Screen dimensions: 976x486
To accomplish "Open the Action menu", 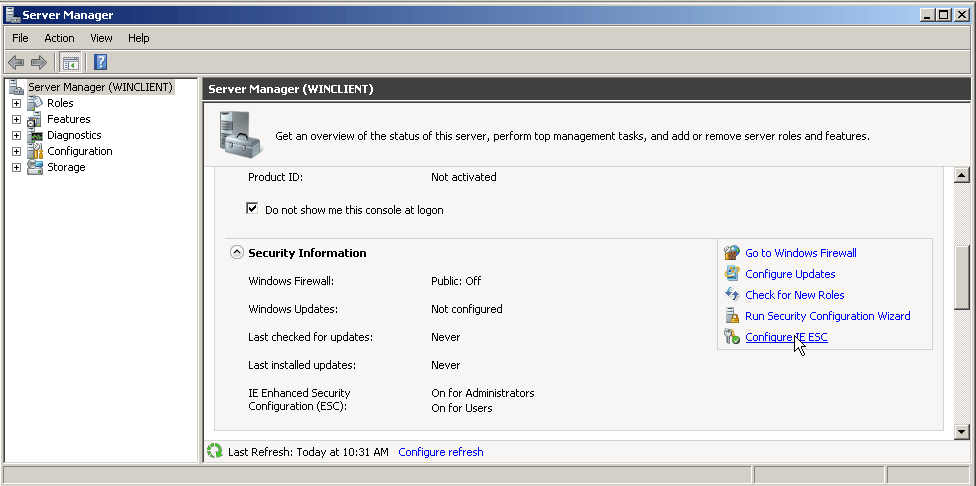I will coord(59,38).
